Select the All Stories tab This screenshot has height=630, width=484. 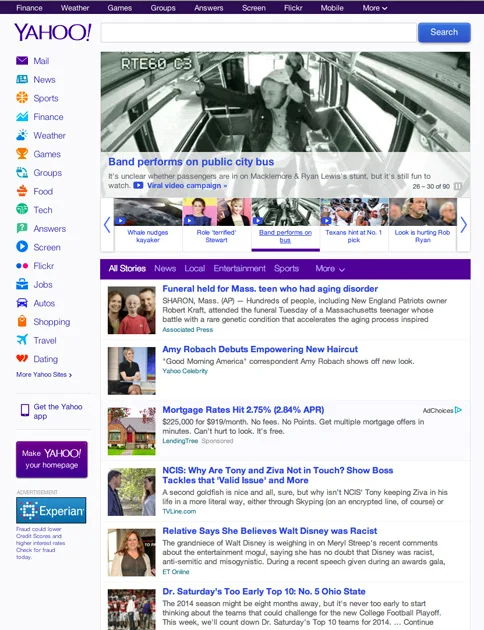[x=127, y=268]
